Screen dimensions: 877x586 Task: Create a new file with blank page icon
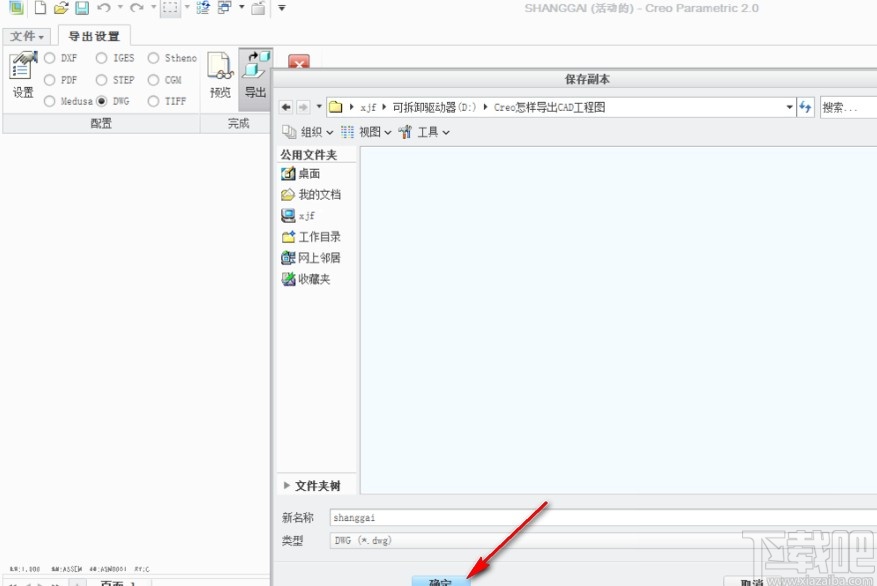click(40, 7)
